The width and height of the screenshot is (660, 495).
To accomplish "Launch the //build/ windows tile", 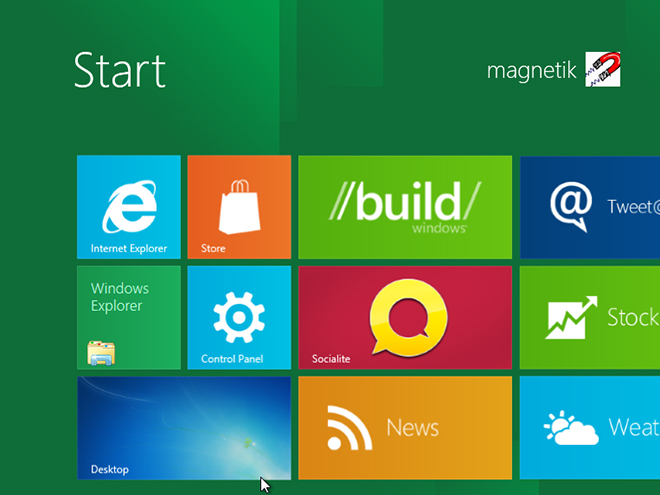I will (405, 207).
